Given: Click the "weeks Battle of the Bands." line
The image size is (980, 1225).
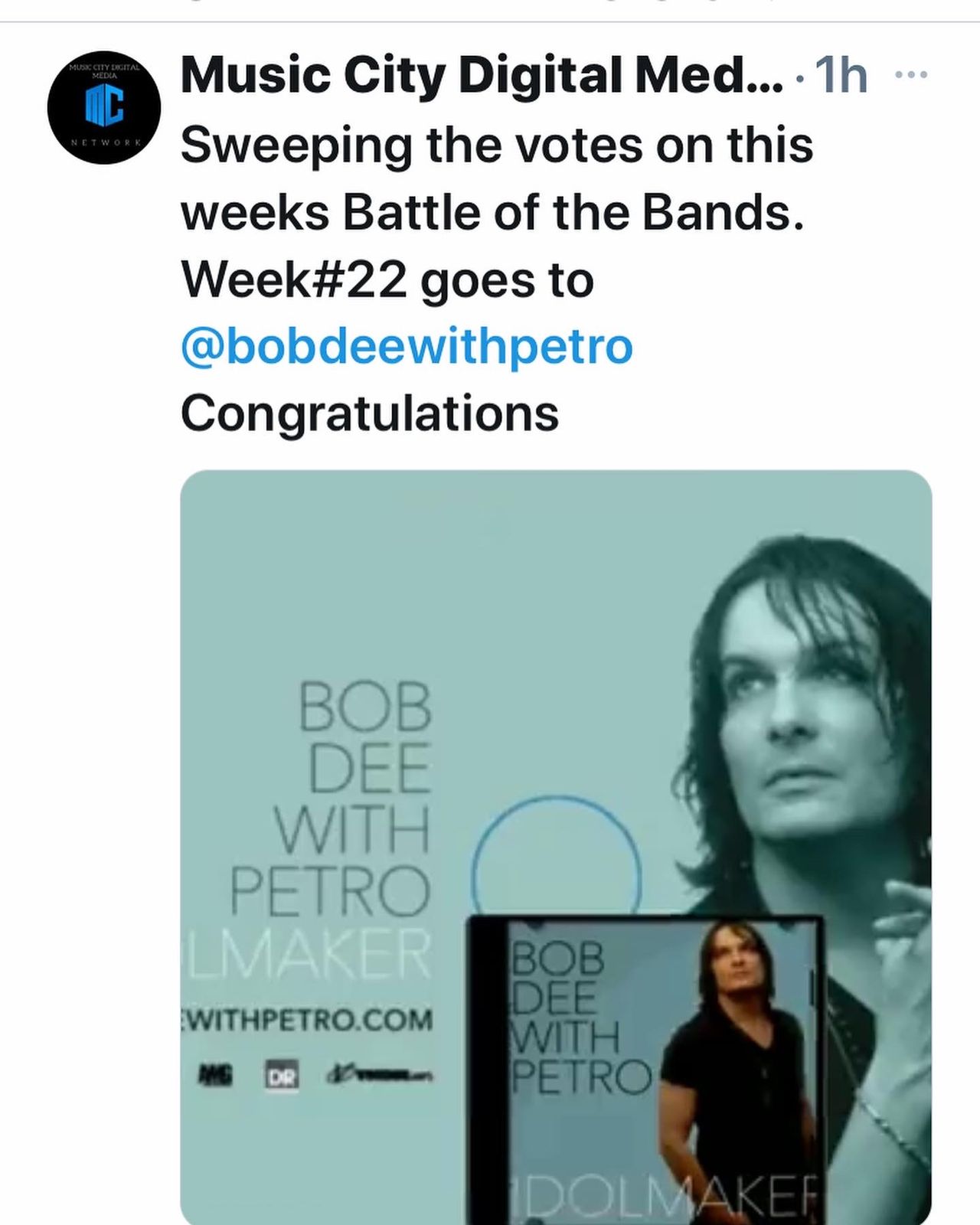Looking at the screenshot, I should (493, 213).
